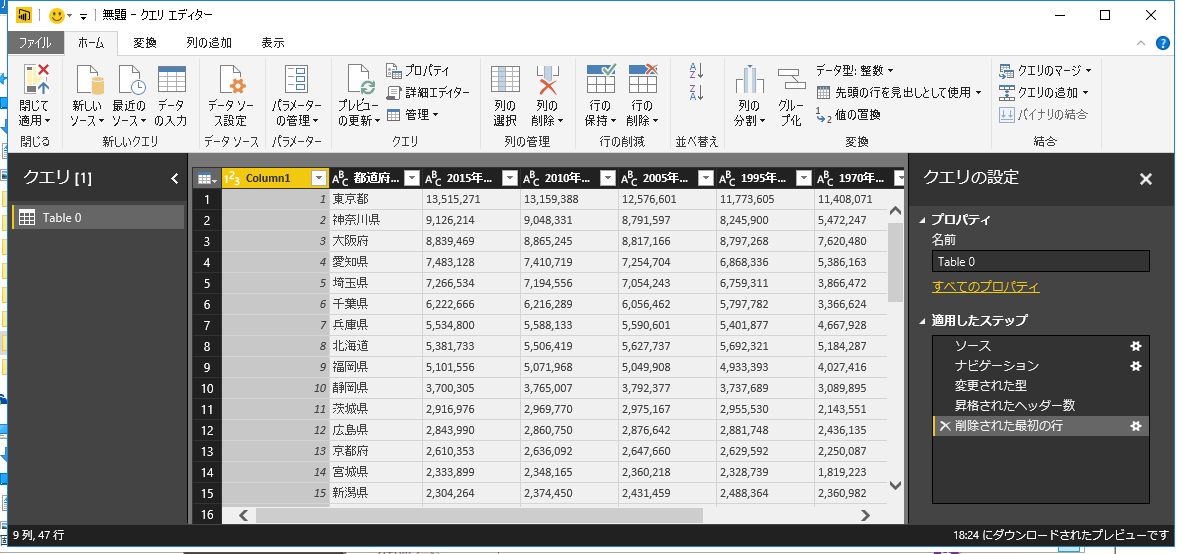Click the vertical scrollbar down arrow
1182x554 pixels.
point(896,486)
